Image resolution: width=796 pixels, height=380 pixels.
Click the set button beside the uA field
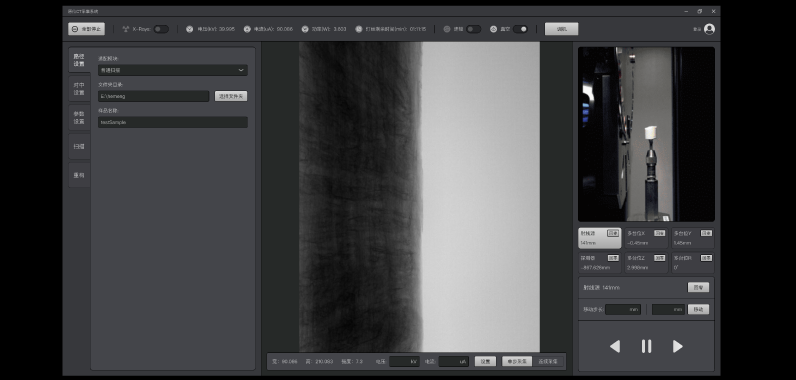pyautogui.click(x=485, y=362)
